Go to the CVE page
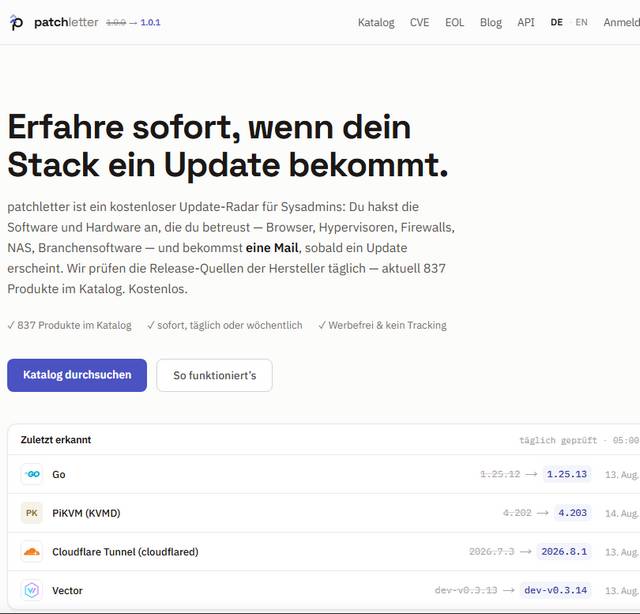 tap(419, 22)
